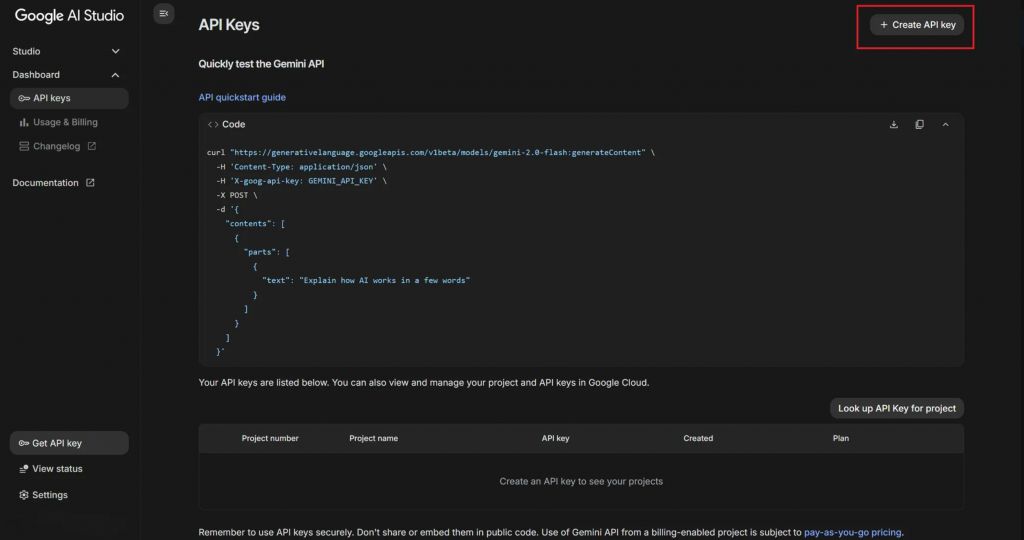Click the Create API key button

pos(917,25)
